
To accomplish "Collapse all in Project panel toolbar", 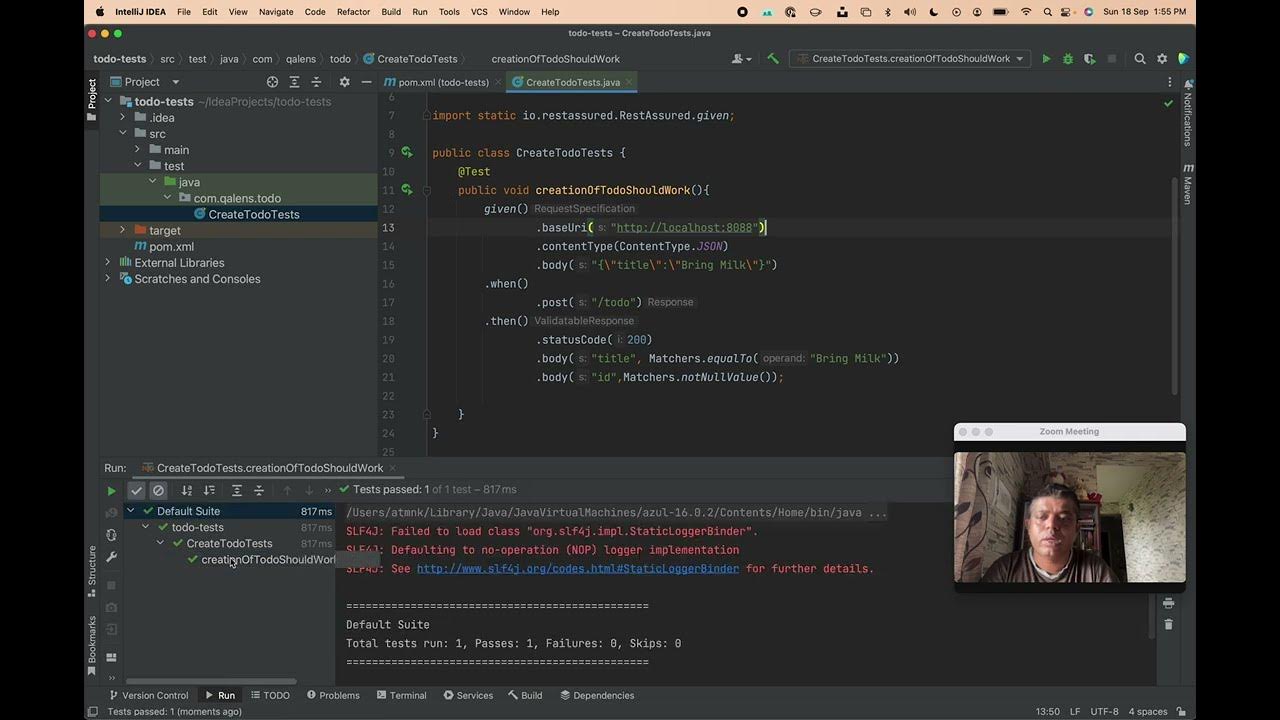I will (316, 82).
